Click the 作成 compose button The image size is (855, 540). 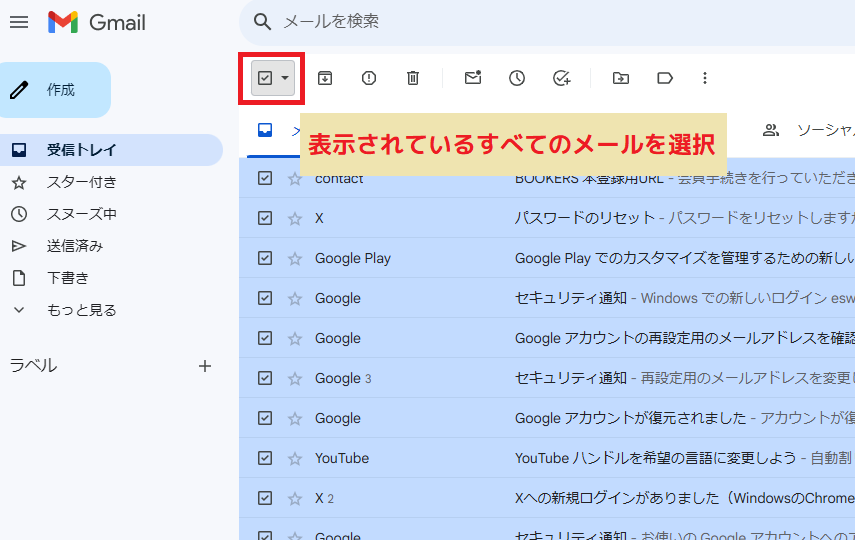55,90
